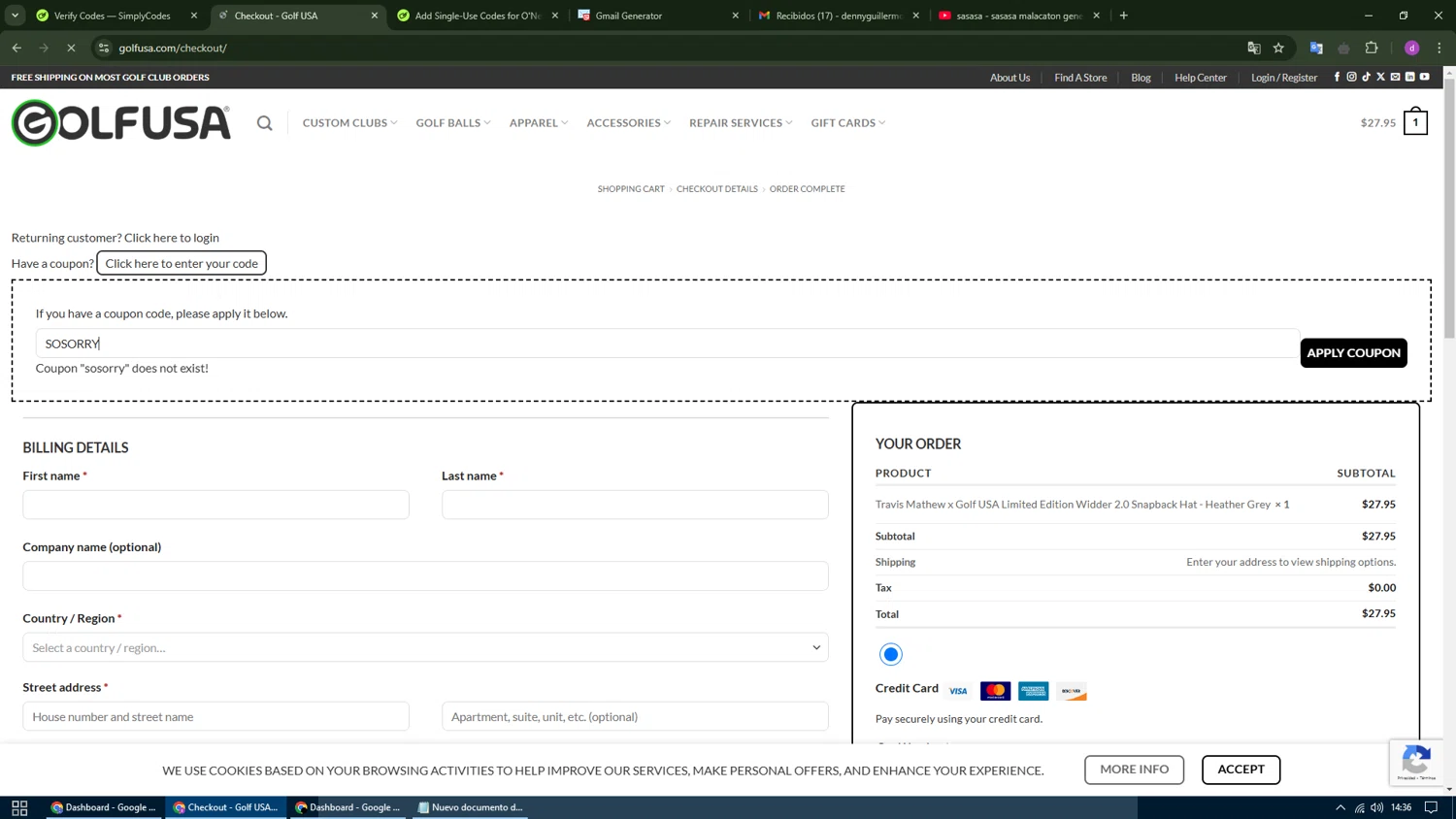This screenshot has height=819, width=1456.
Task: Bookmark this page with star icon
Action: pyautogui.click(x=1278, y=48)
